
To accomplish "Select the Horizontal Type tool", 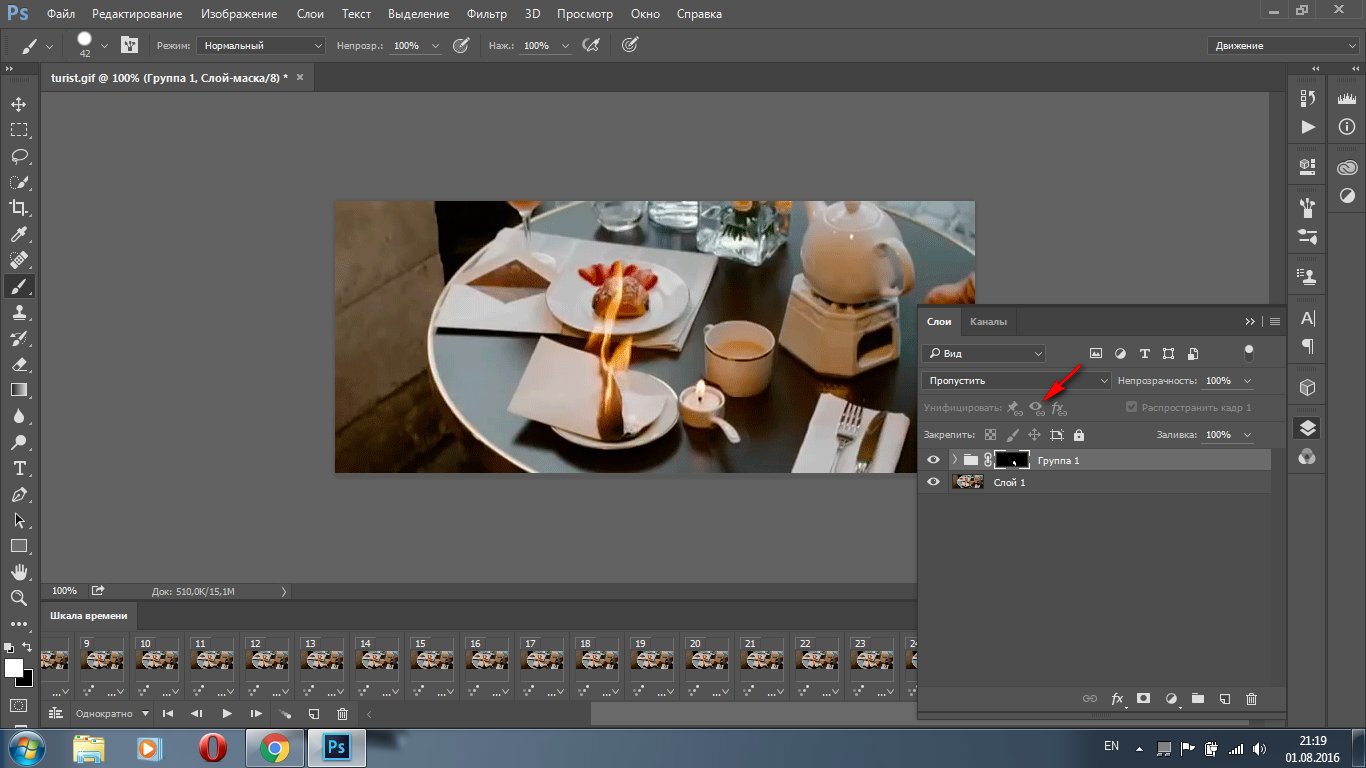I will [19, 468].
